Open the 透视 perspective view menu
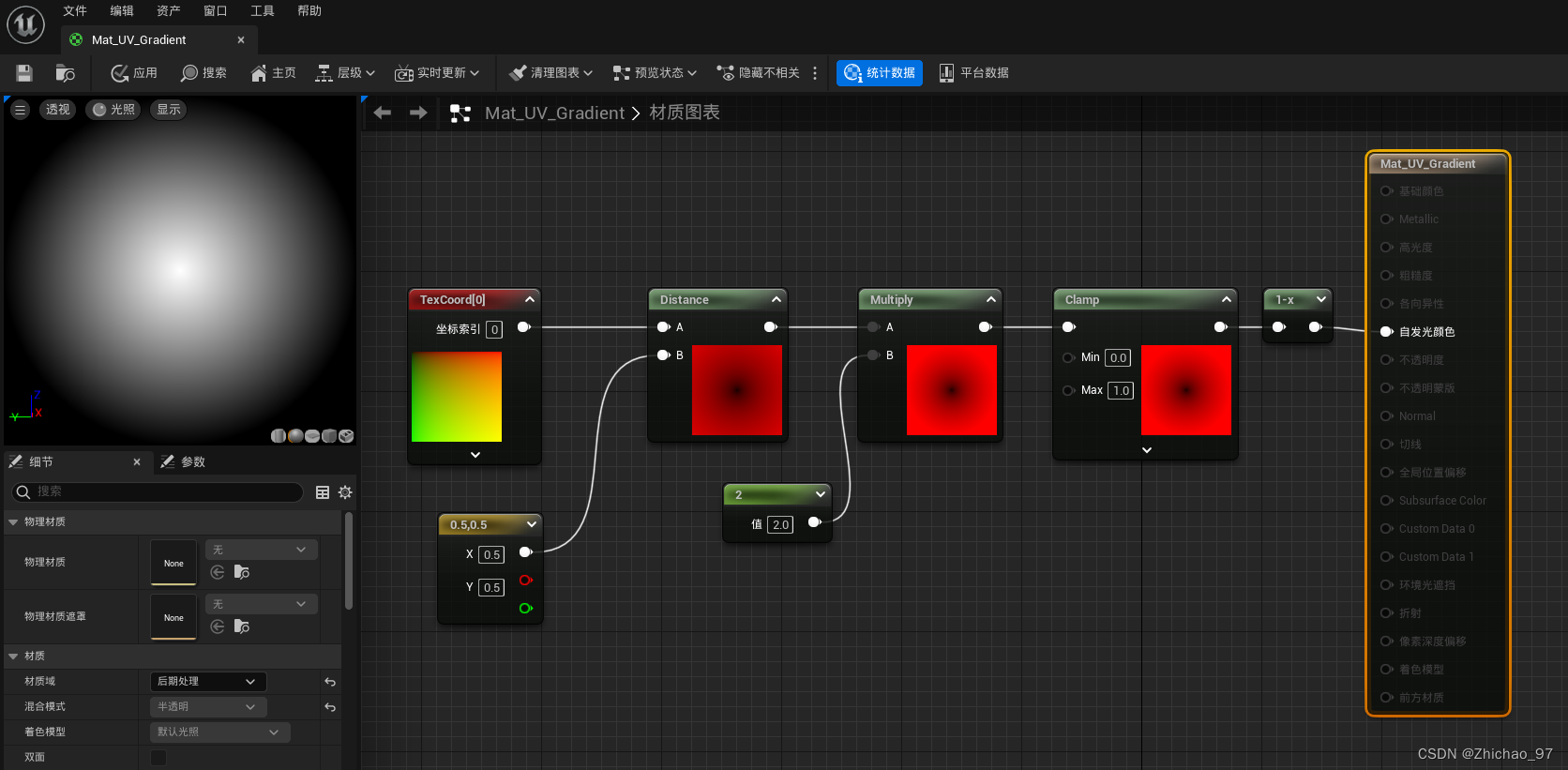The width and height of the screenshot is (1568, 770). point(58,110)
